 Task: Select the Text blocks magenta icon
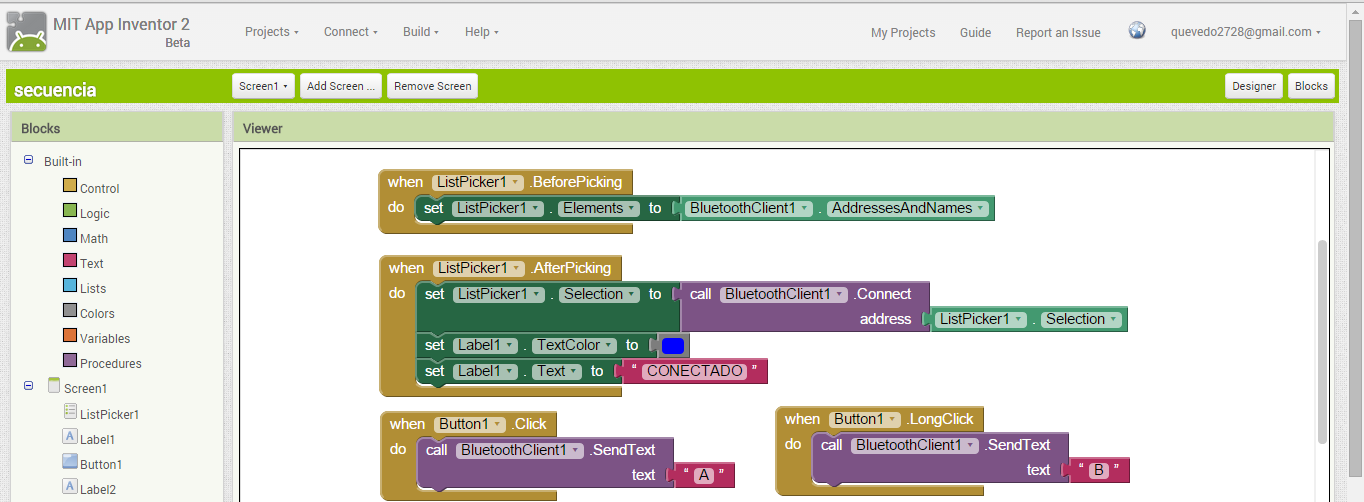point(70,260)
